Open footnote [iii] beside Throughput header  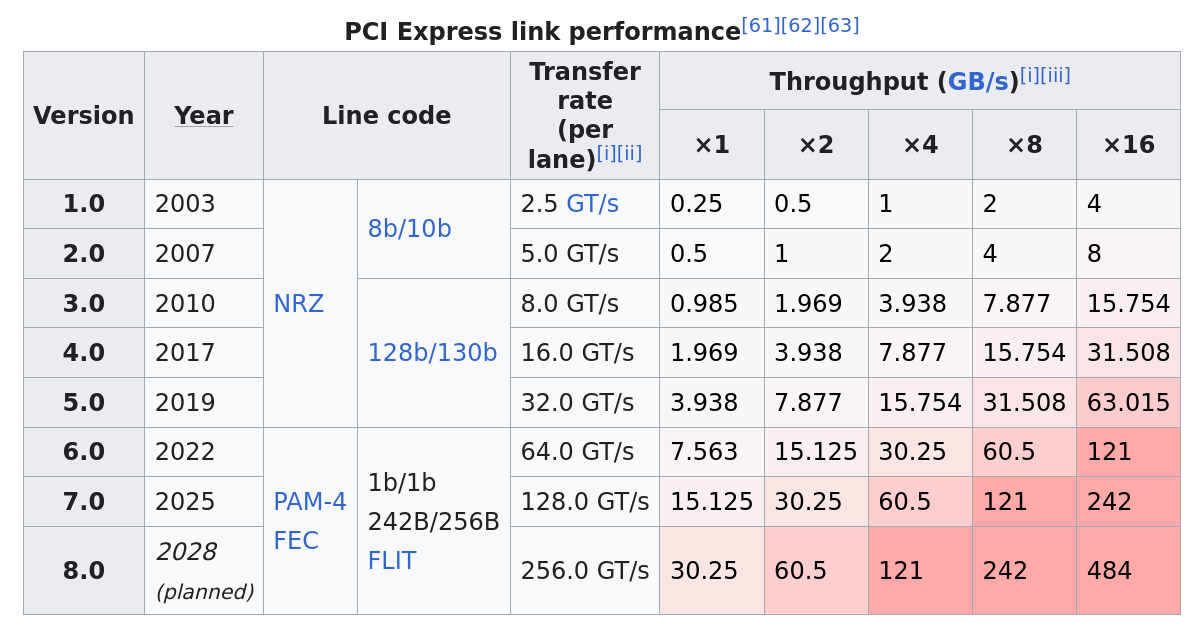[1058, 76]
